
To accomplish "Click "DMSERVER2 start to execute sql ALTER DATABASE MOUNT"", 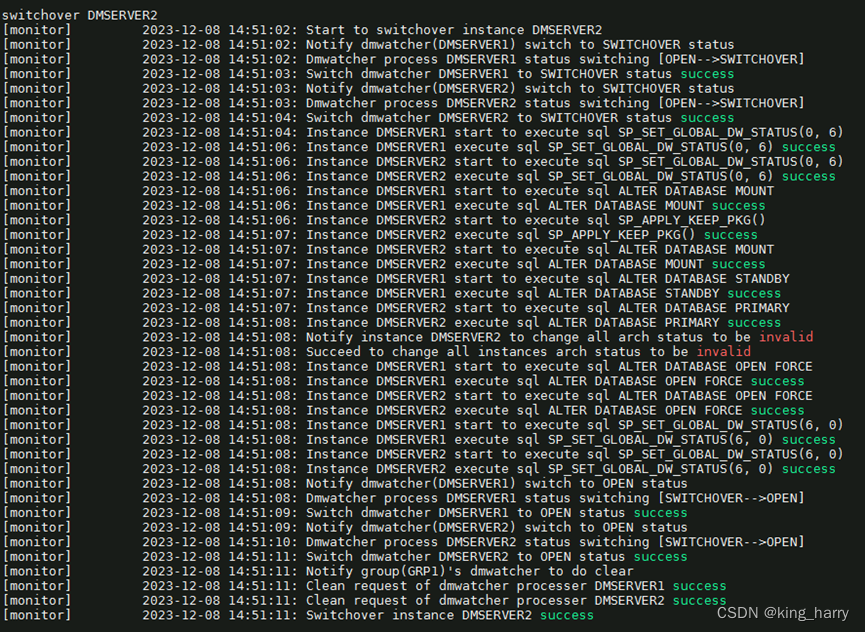I will (x=575, y=249).
